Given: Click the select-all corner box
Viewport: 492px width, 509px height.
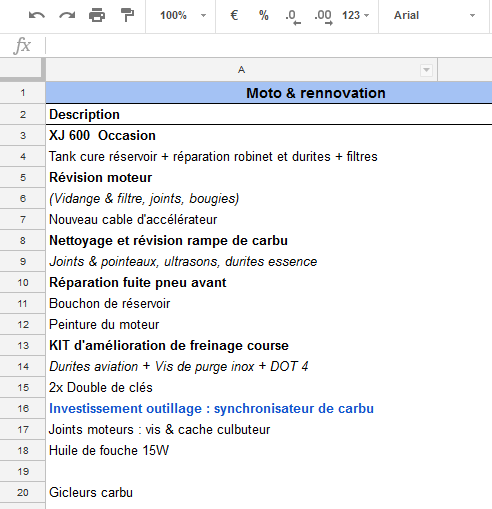Looking at the screenshot, I should [x=22, y=69].
